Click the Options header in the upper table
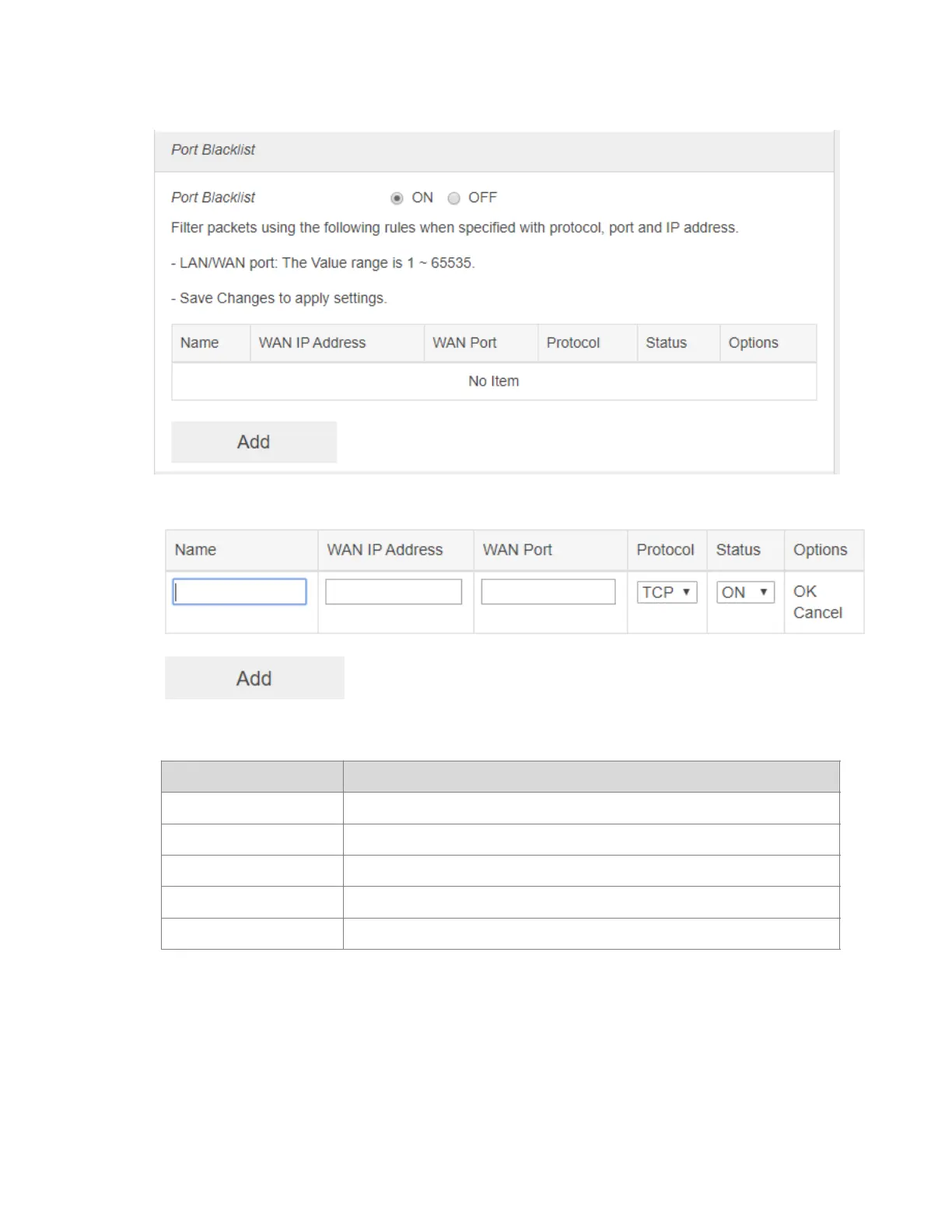 point(753,343)
